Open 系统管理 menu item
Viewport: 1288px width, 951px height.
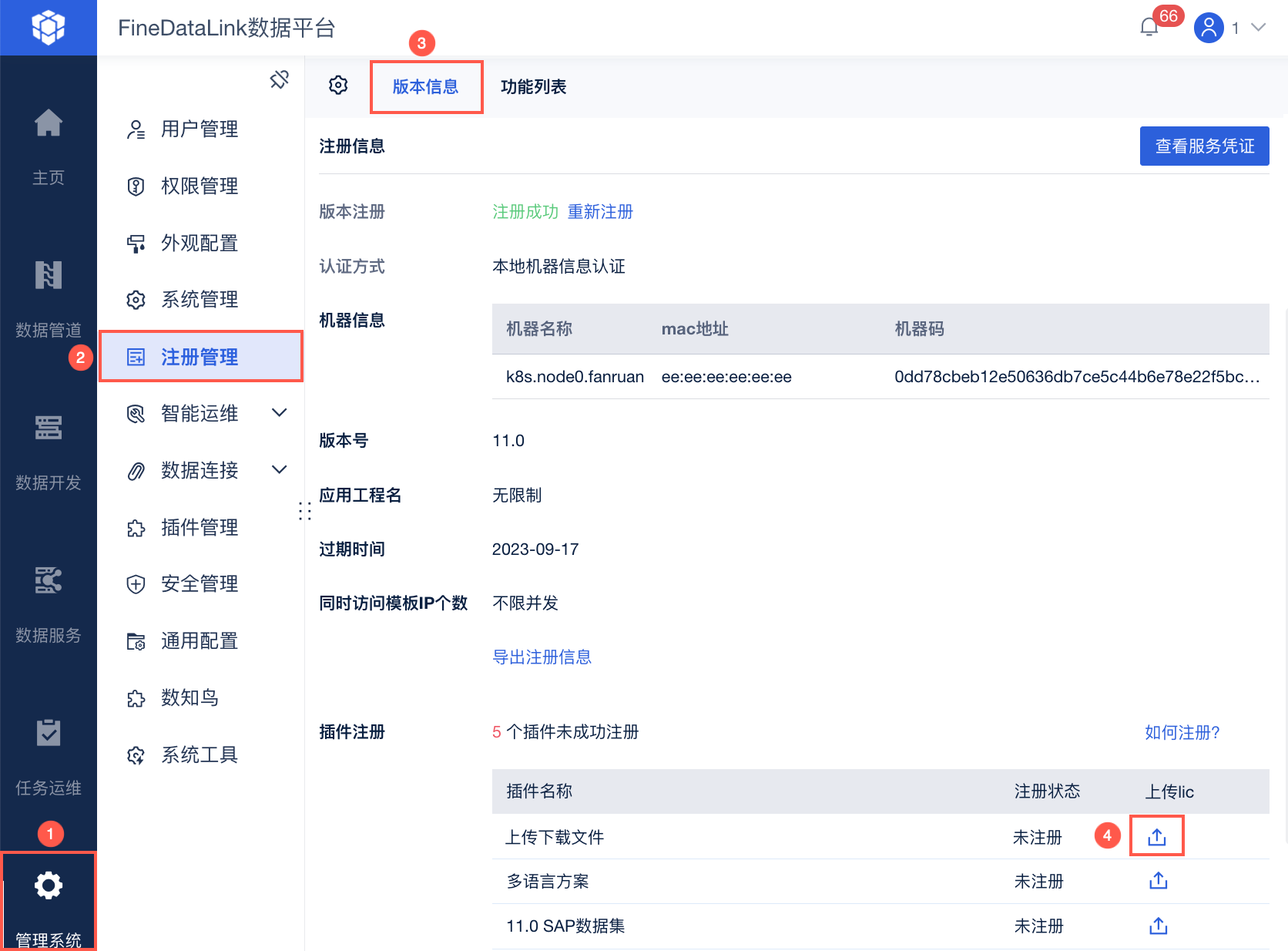click(201, 299)
